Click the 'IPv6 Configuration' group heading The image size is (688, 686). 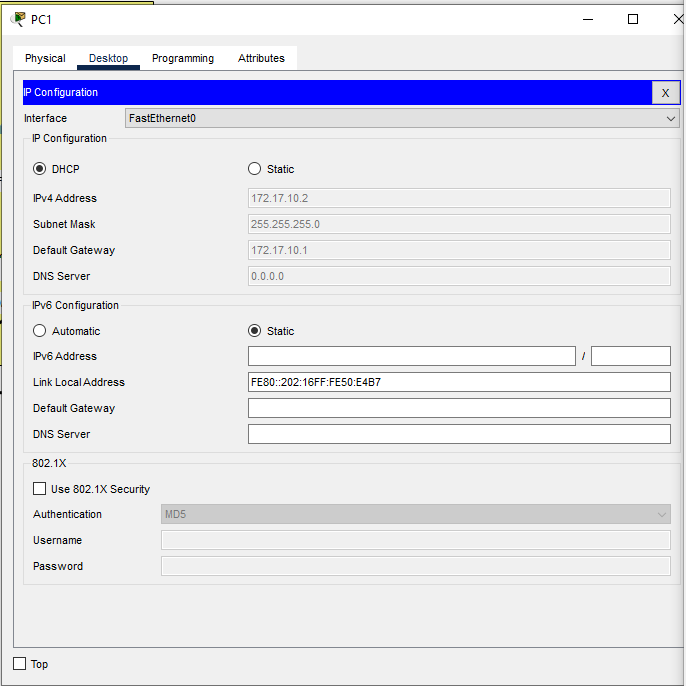(x=75, y=305)
